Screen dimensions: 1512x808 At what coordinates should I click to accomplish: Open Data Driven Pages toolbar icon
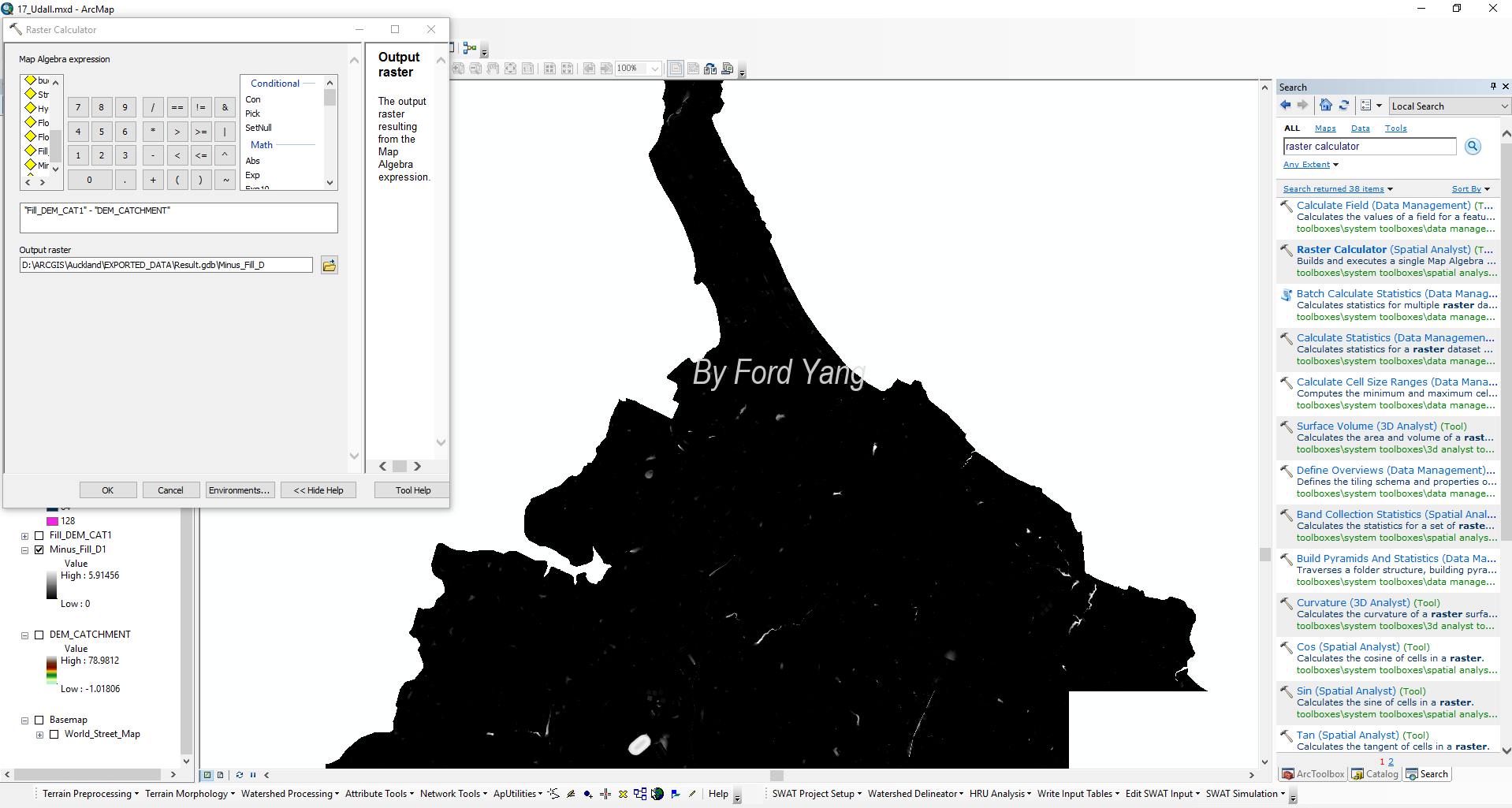[x=728, y=69]
